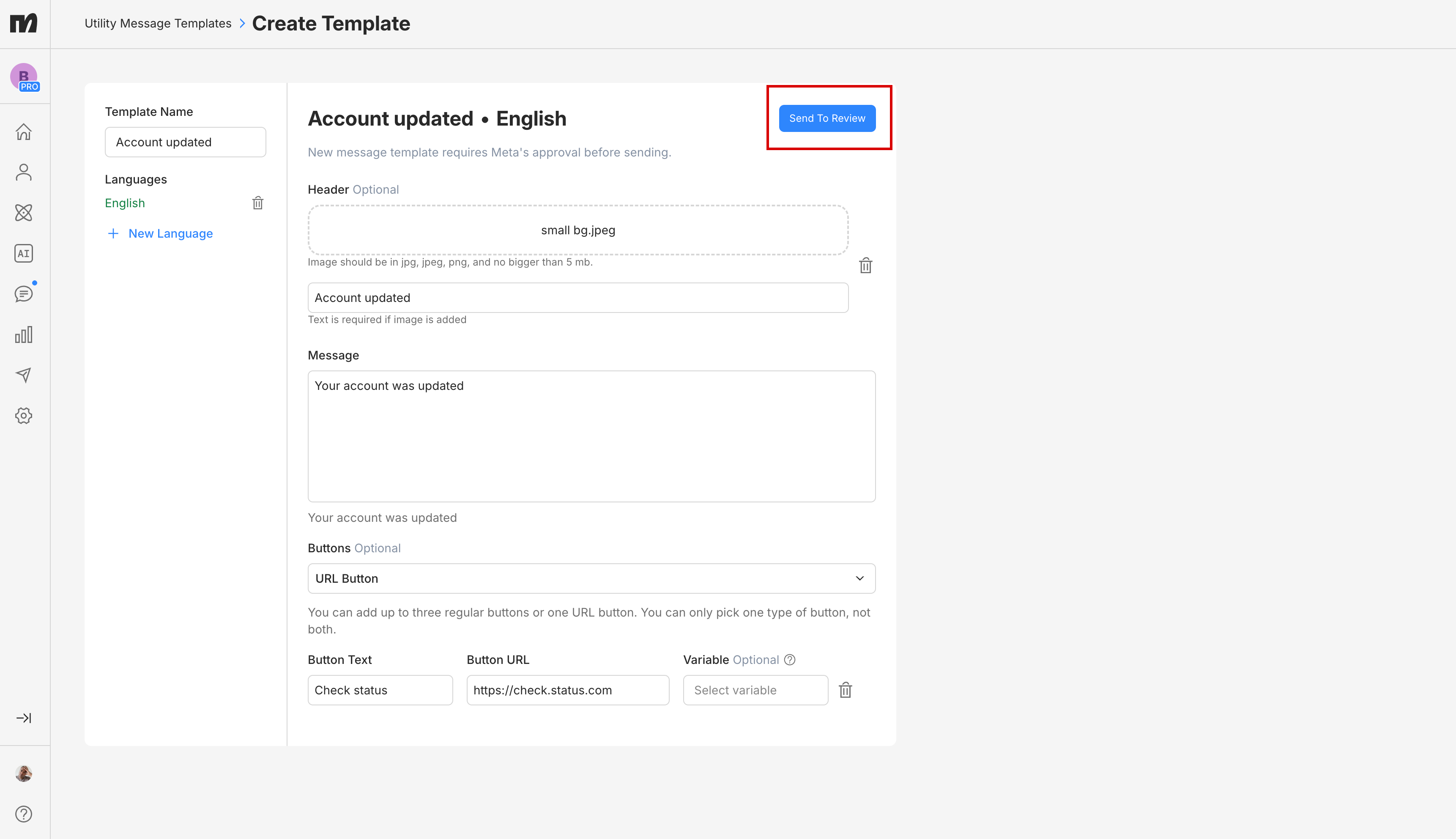
Task: Expand the sidebar with arrow icon
Action: coord(24,718)
